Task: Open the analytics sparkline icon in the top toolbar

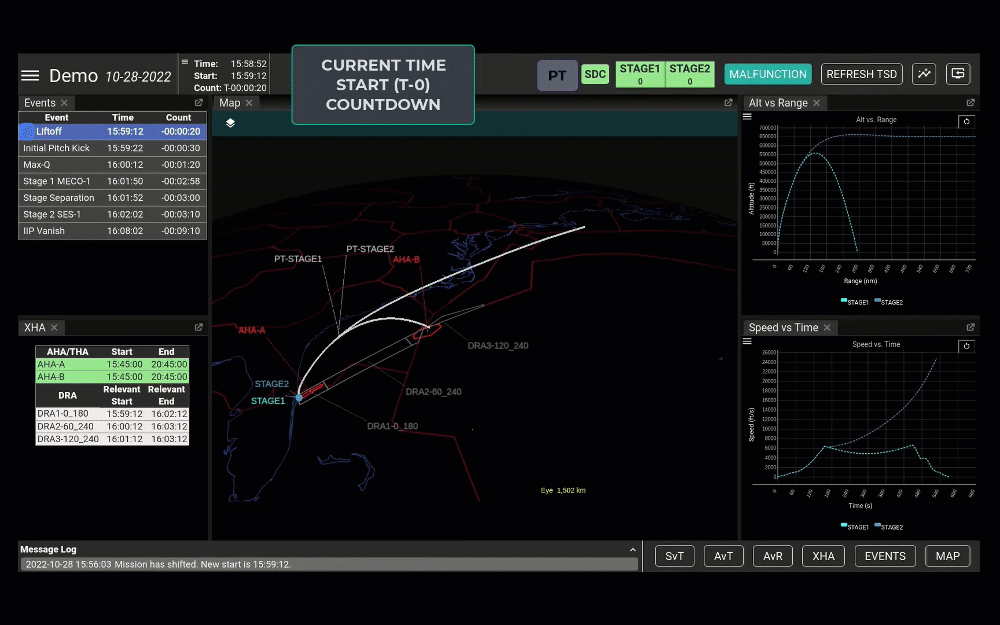Action: coord(924,74)
